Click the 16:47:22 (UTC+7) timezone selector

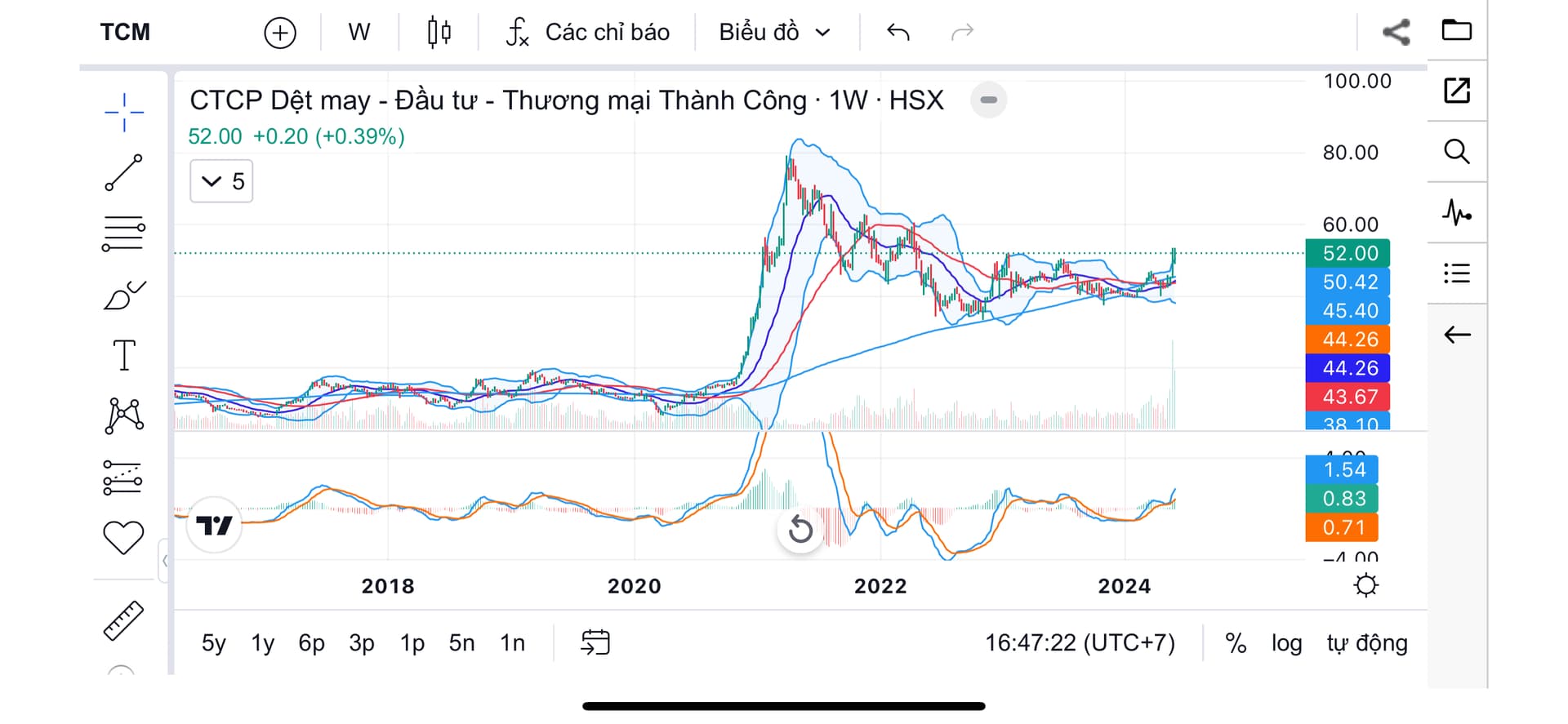click(1080, 643)
